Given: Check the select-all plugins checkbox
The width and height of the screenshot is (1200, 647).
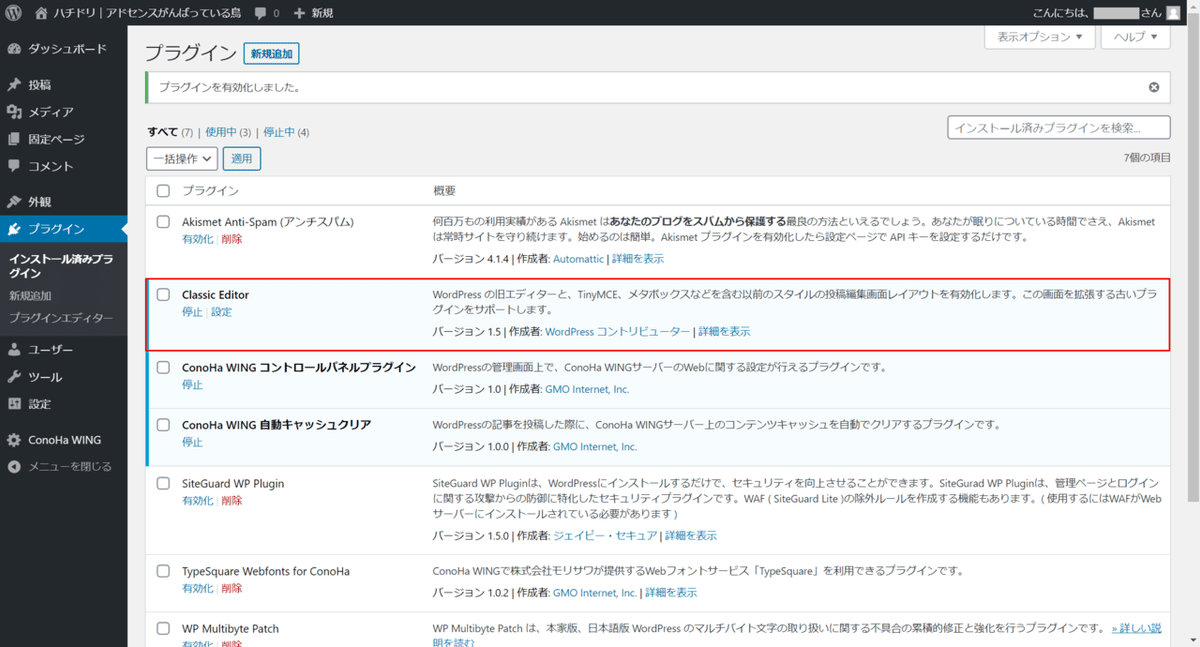Looking at the screenshot, I should coord(163,190).
